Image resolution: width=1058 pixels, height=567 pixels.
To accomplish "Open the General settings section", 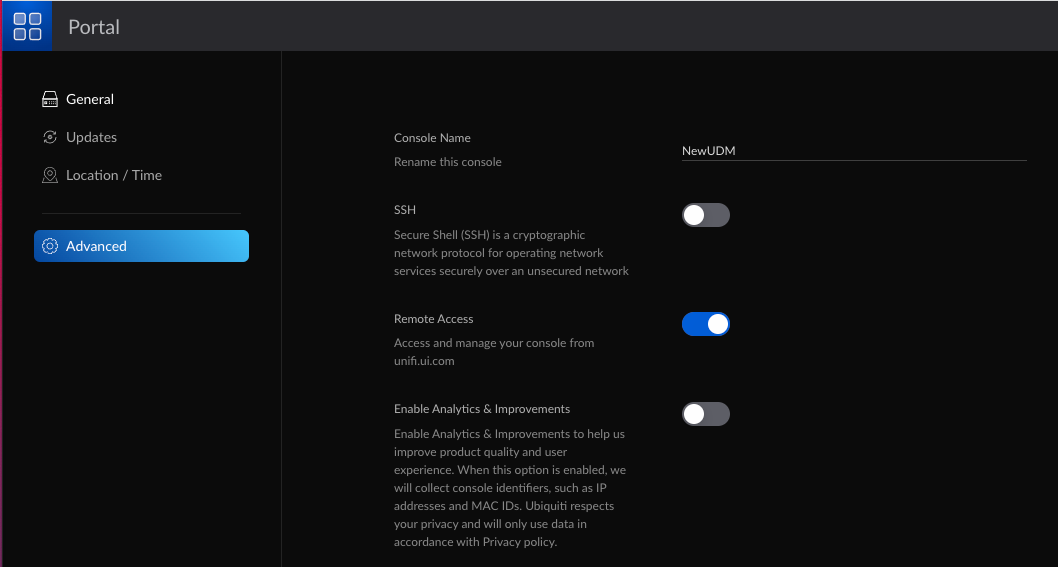I will tap(90, 99).
